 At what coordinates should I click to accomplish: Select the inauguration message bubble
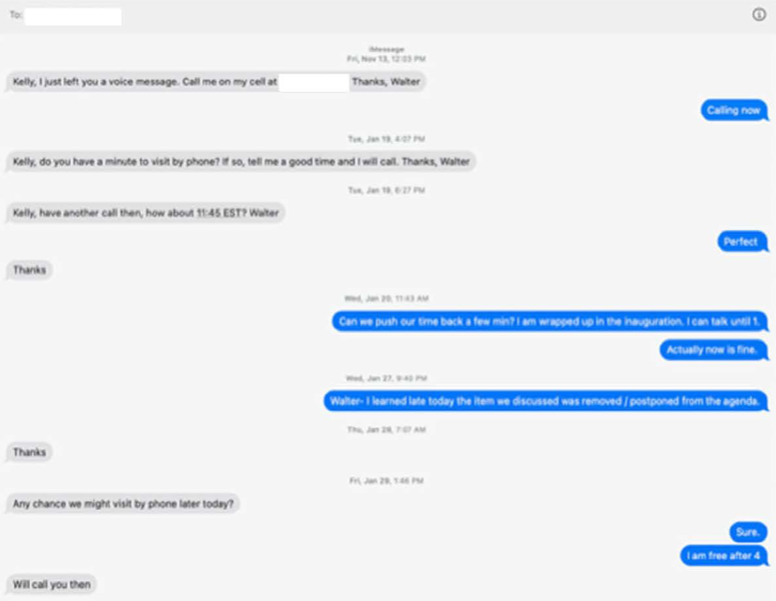coord(549,322)
